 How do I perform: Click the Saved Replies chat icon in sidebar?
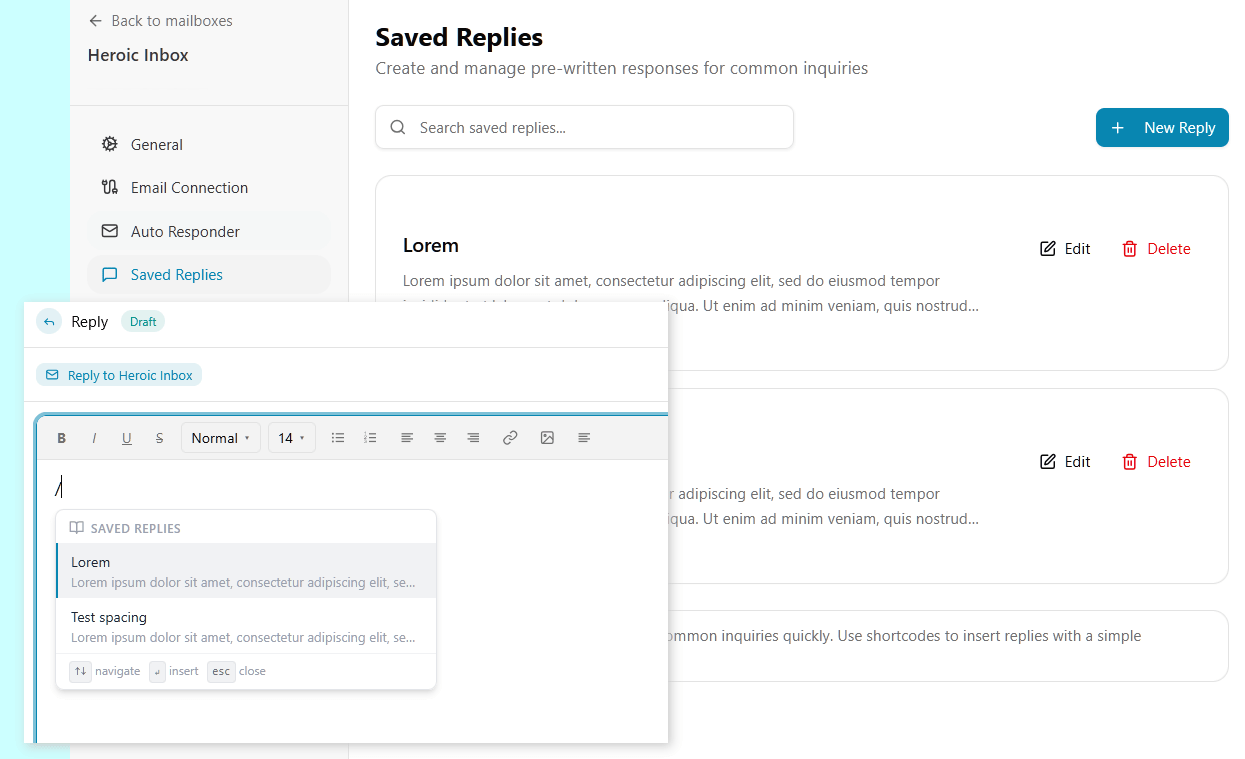pos(110,274)
